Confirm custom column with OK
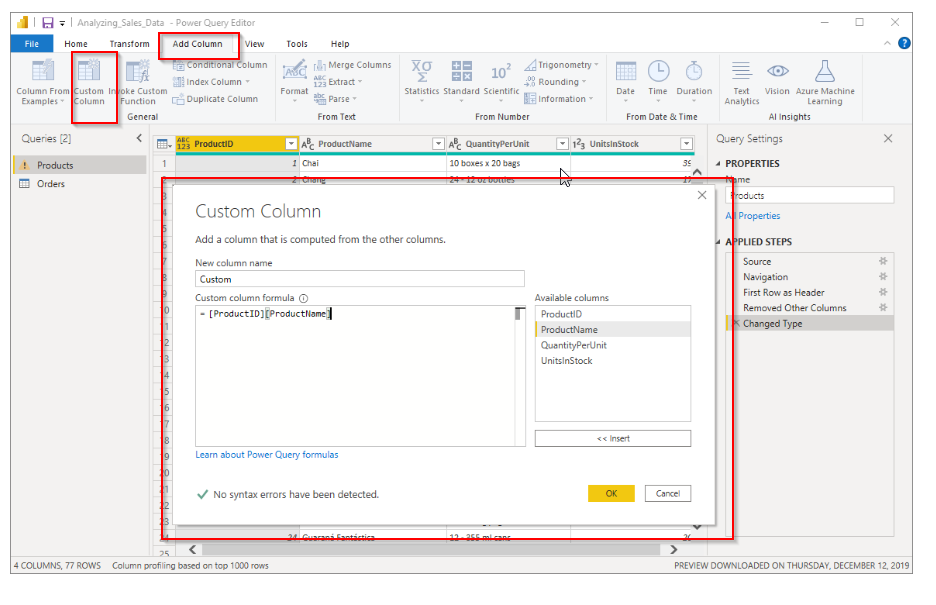Image resolution: width=936 pixels, height=605 pixels. (611, 493)
